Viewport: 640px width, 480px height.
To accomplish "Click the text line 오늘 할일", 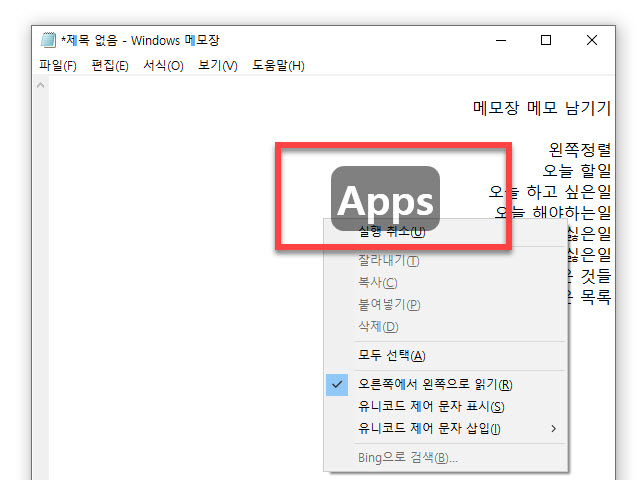I will [x=576, y=171].
